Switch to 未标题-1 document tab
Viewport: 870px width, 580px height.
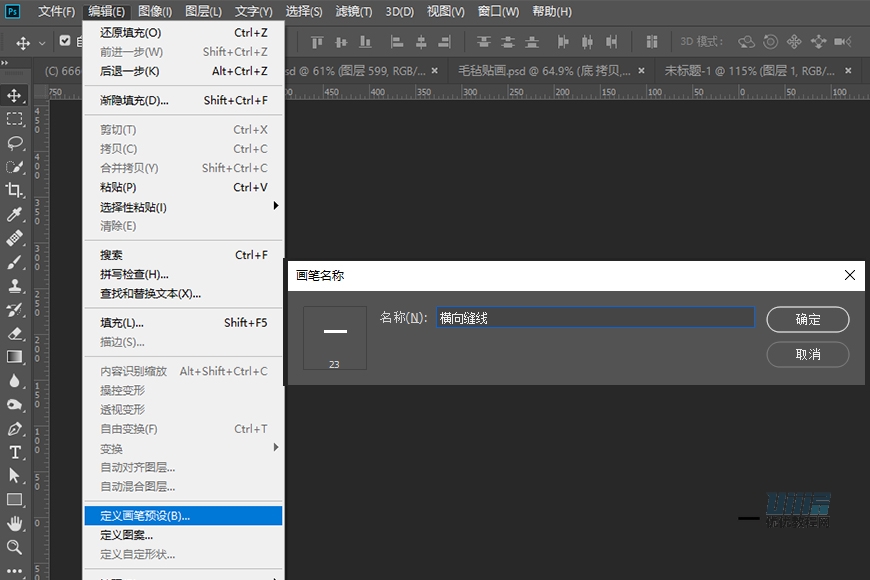point(749,71)
